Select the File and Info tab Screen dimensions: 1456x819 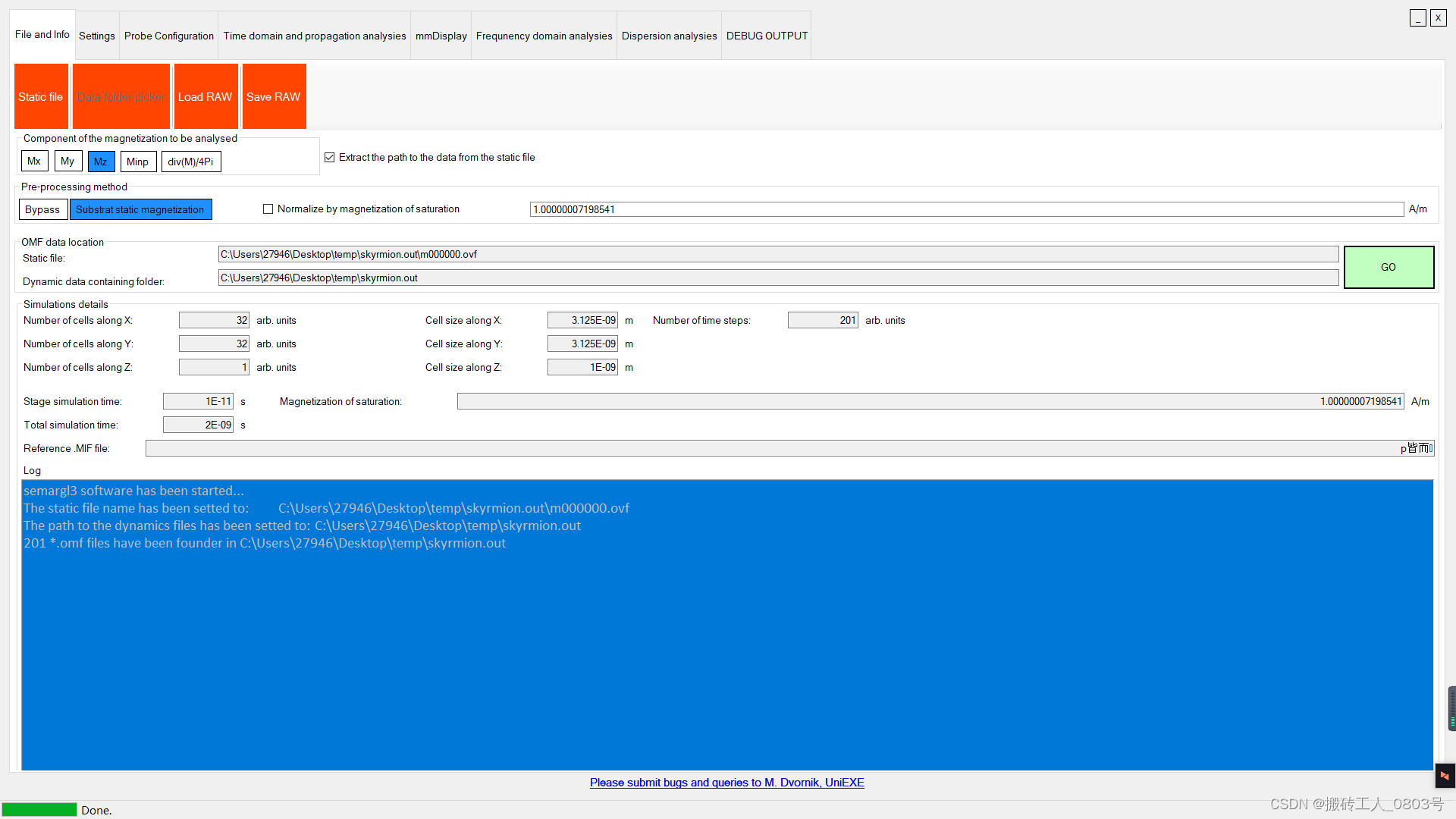[42, 34]
